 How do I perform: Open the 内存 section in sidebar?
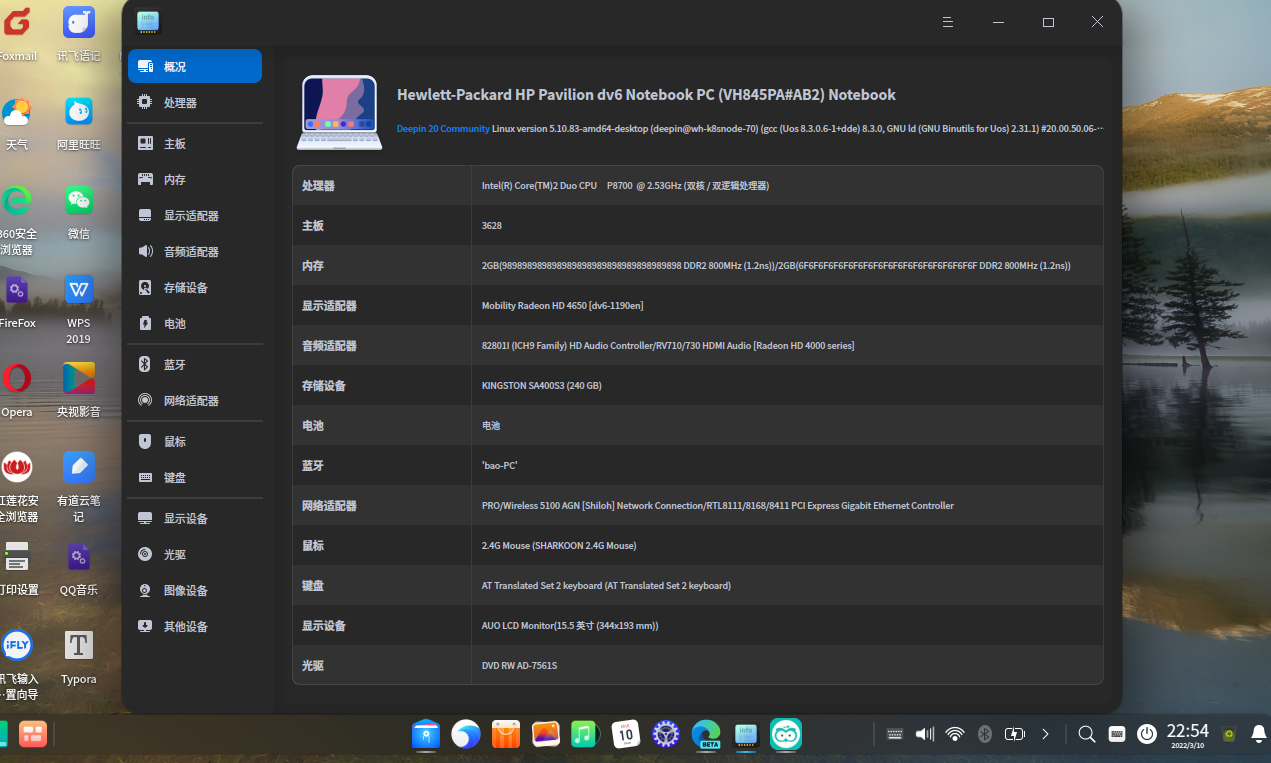pos(195,179)
